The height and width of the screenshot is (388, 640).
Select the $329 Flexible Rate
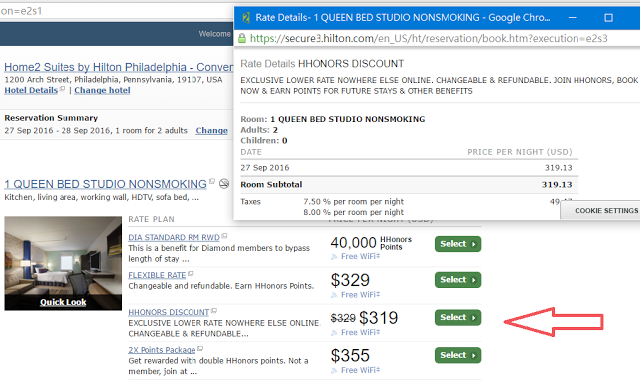tap(458, 280)
